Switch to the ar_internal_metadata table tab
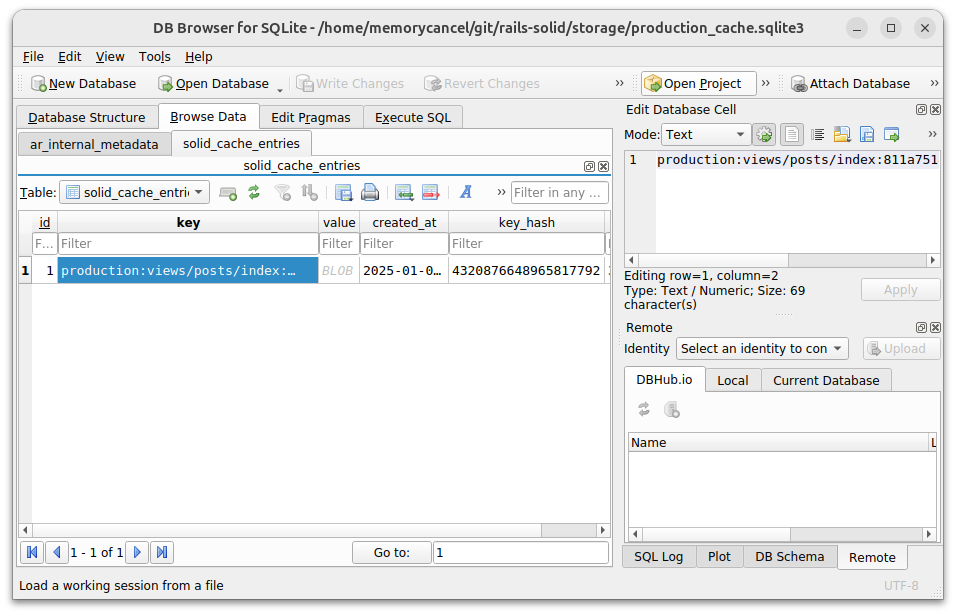 coord(94,144)
